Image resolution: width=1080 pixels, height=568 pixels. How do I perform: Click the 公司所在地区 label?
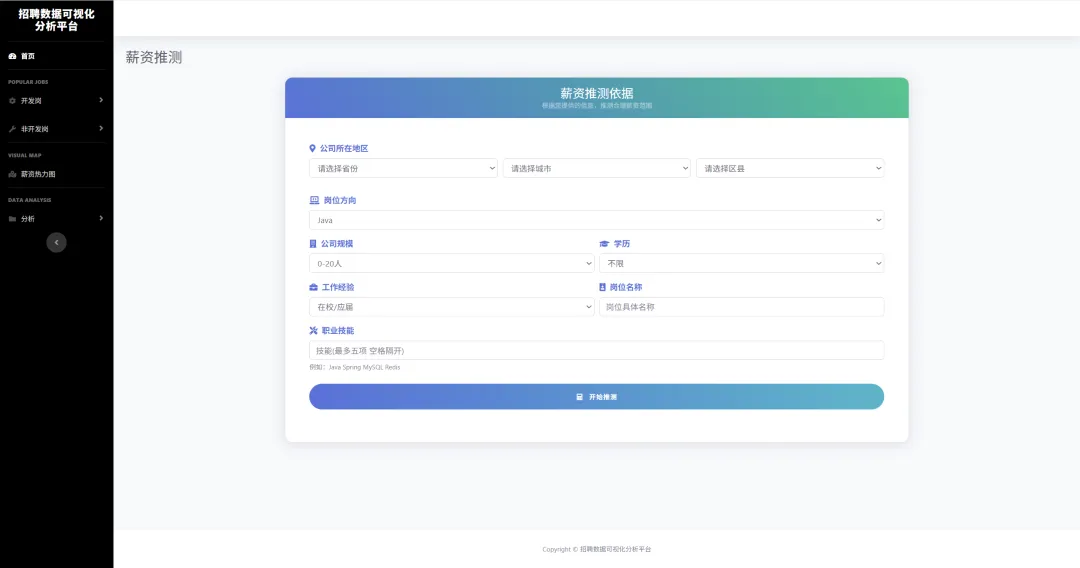pyautogui.click(x=344, y=148)
